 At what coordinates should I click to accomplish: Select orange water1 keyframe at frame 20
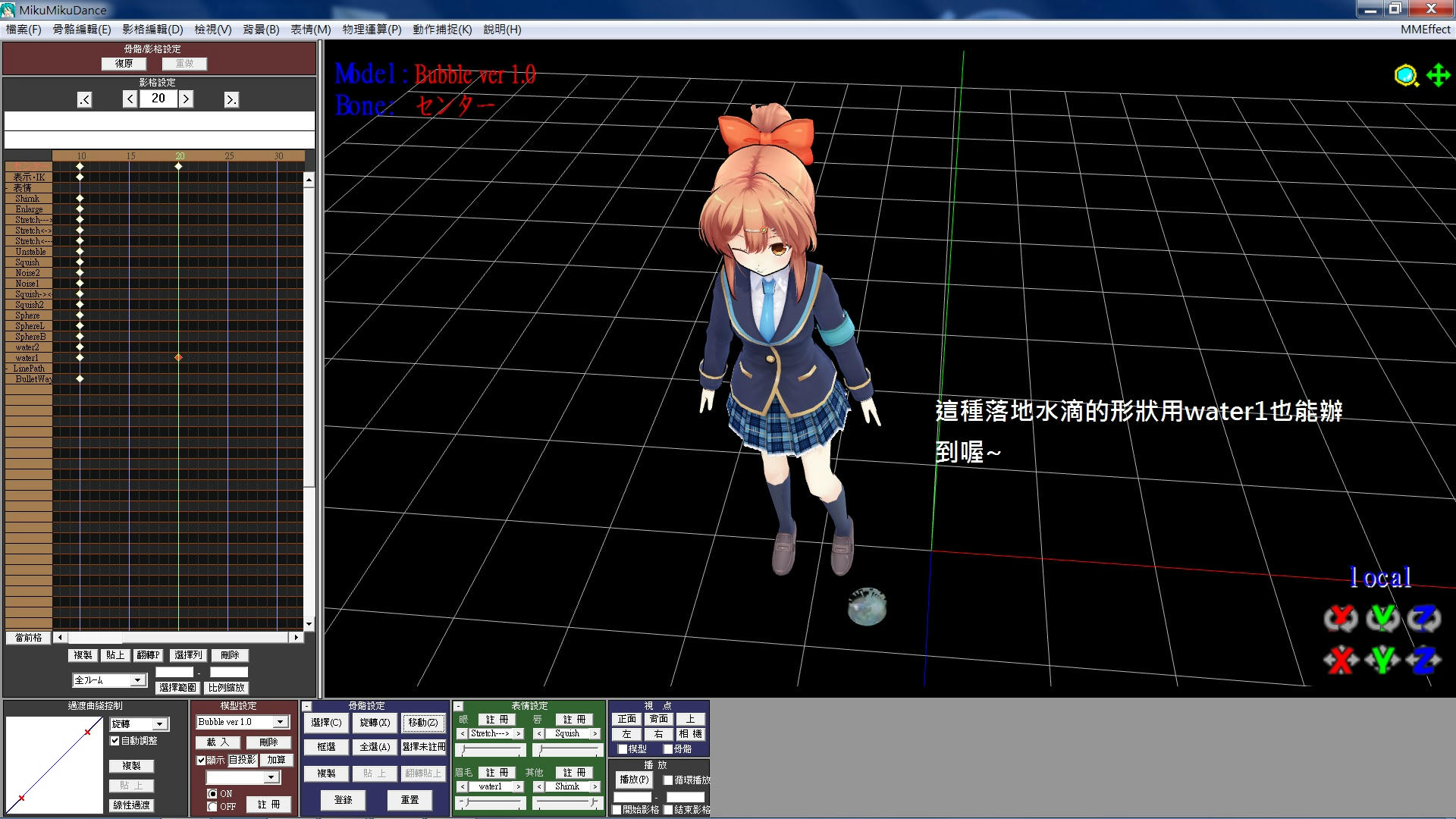coord(179,357)
